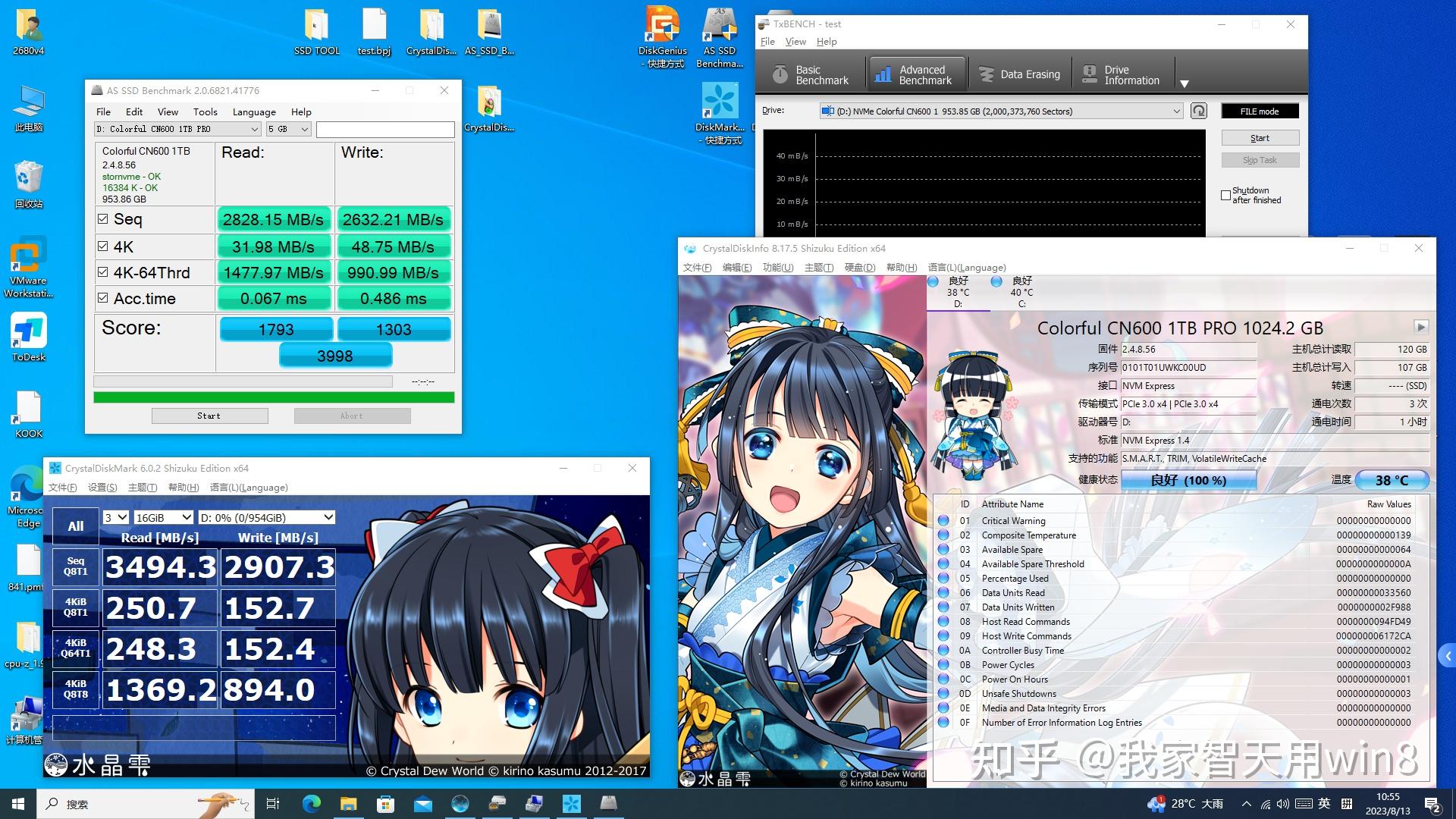Open the Data Erasing tab in TxBENCH
The height and width of the screenshot is (819, 1456).
click(1019, 74)
